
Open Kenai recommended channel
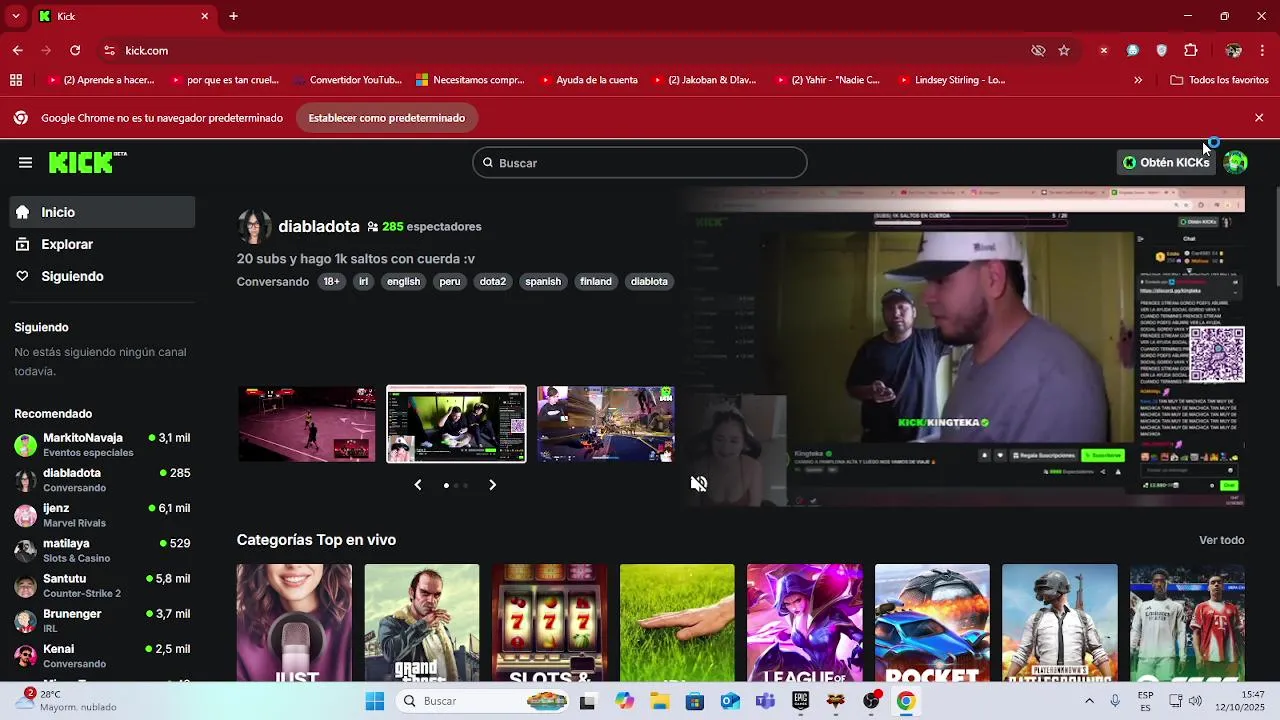(102, 656)
